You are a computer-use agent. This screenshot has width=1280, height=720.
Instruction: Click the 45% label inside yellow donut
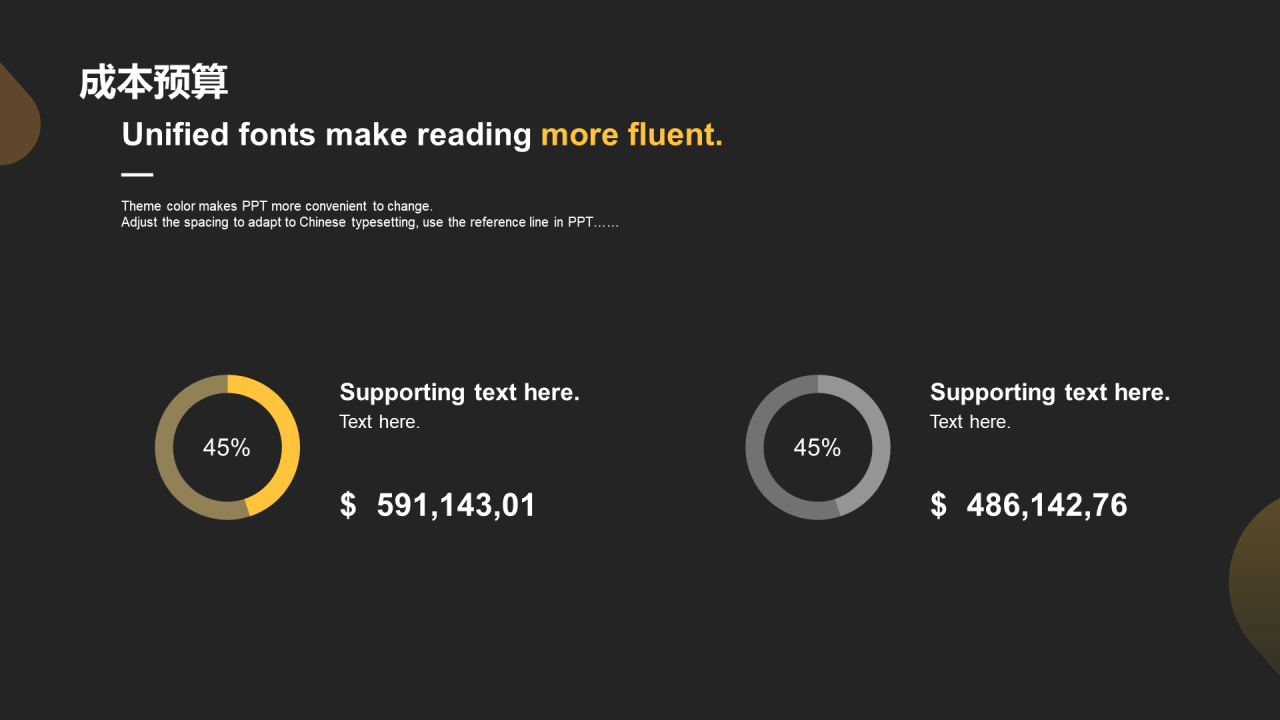tap(227, 448)
